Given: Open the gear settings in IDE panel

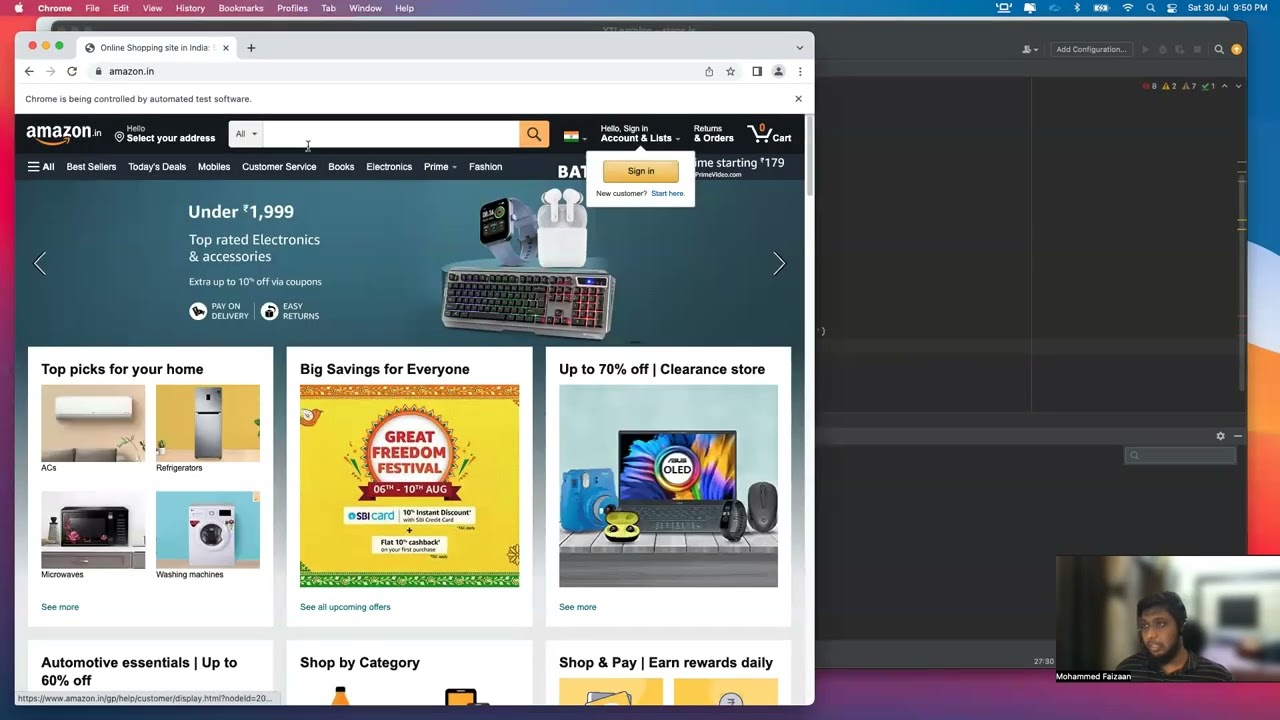Looking at the screenshot, I should (x=1220, y=436).
